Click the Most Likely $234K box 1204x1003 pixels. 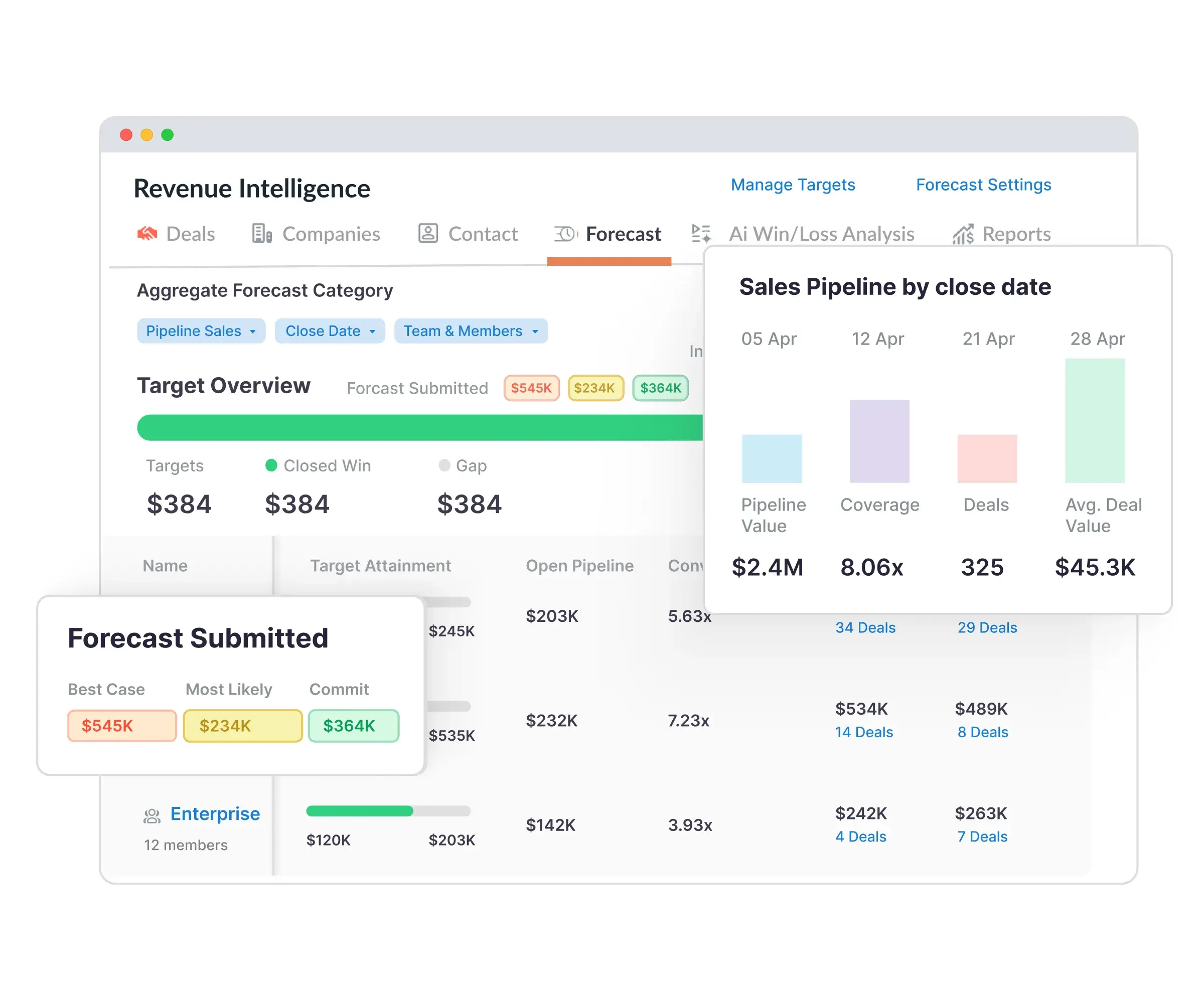(242, 726)
